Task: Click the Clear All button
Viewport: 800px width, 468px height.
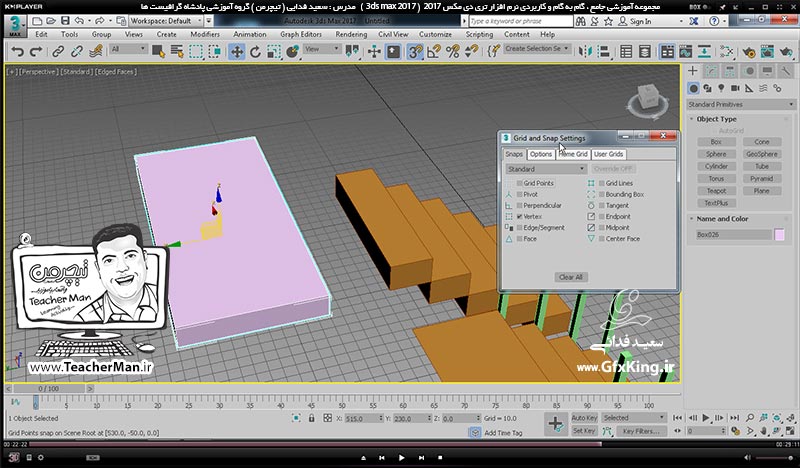Action: coord(570,277)
